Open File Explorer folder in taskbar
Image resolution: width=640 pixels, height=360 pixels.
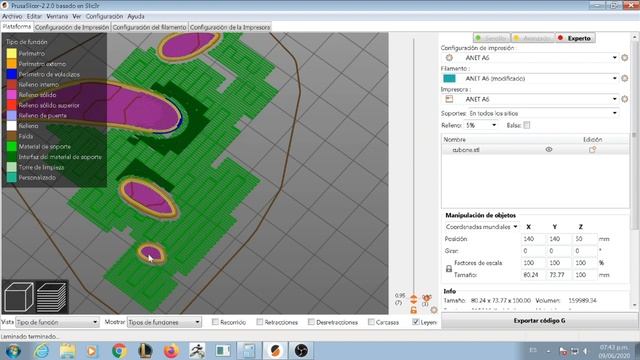pos(67,351)
